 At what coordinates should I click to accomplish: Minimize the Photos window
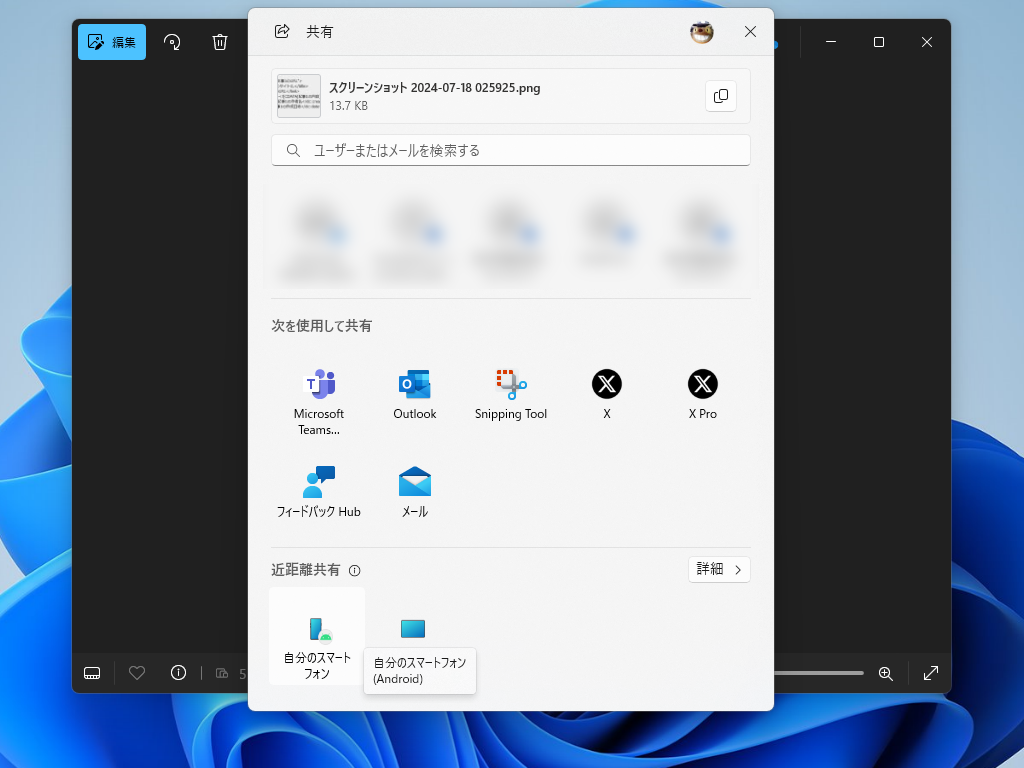(831, 42)
